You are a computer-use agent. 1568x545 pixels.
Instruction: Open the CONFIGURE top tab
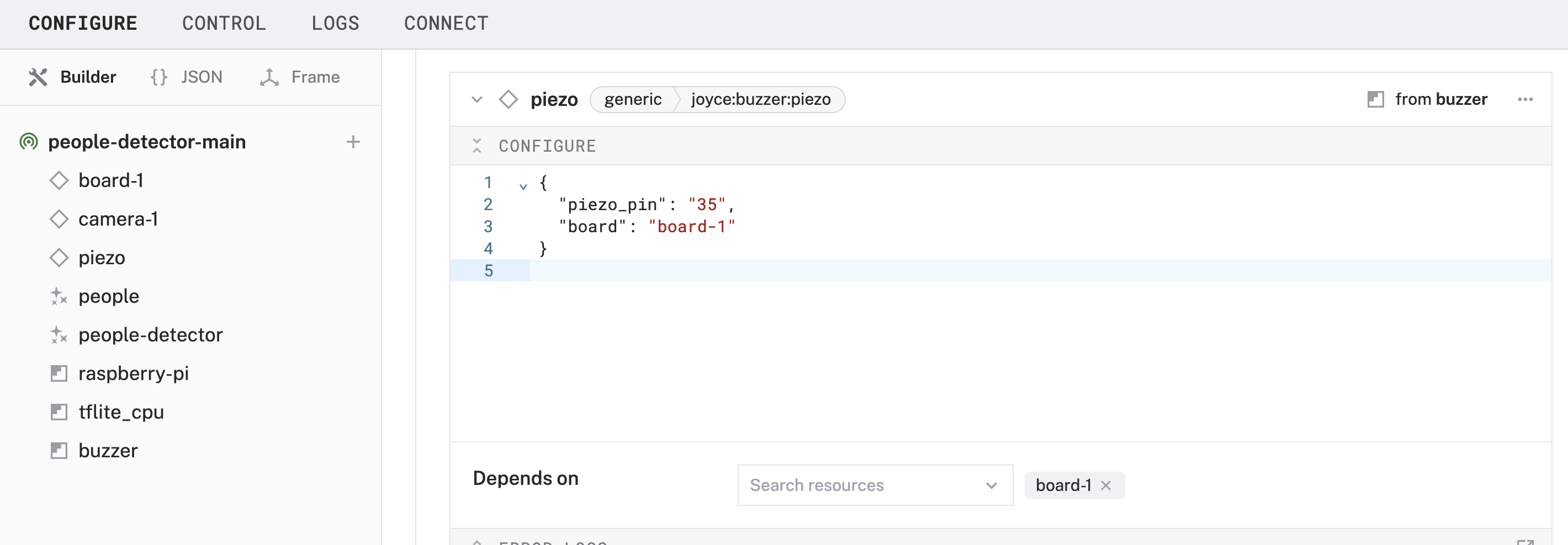[x=83, y=23]
